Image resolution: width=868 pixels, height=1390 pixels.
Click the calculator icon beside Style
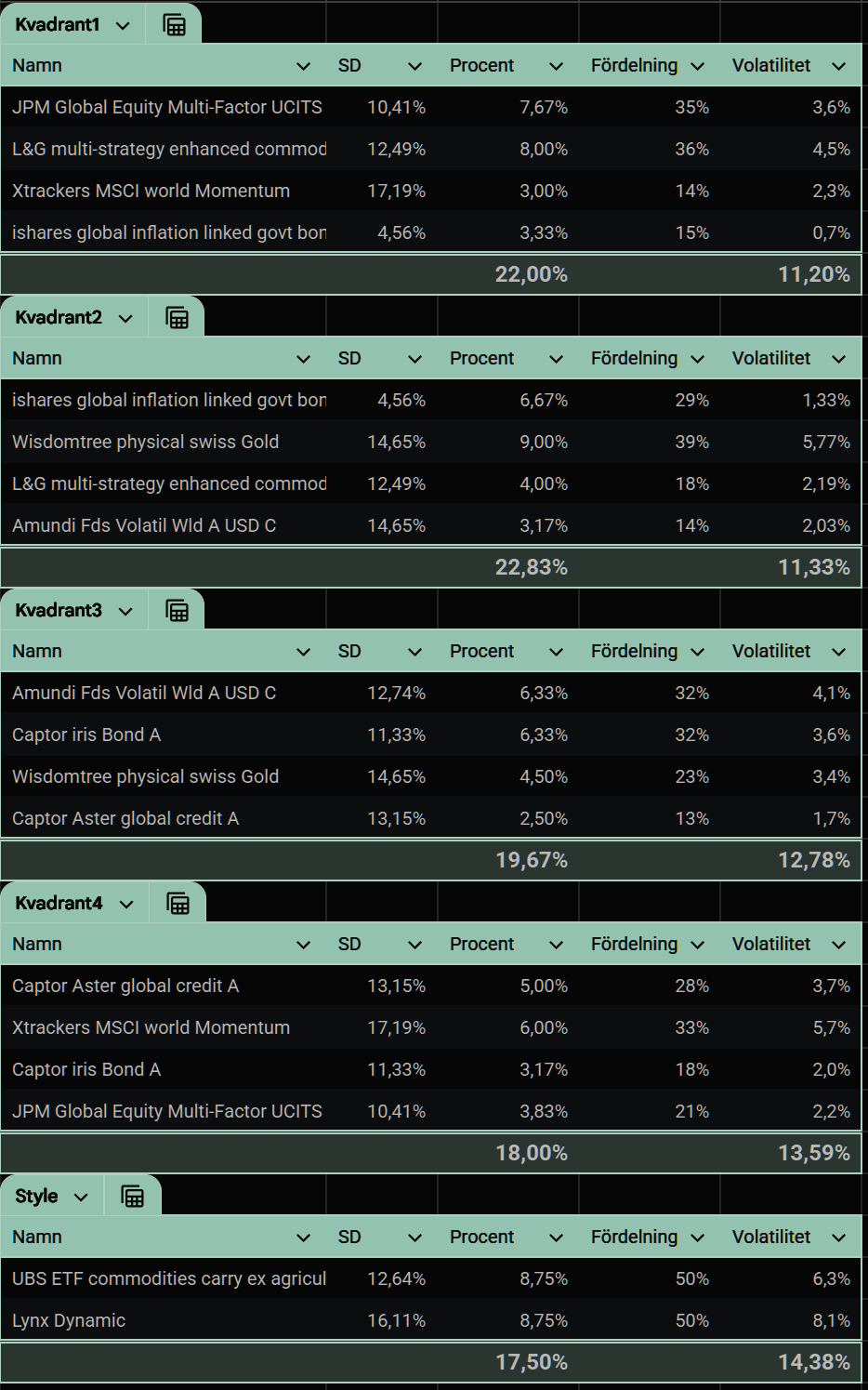tap(133, 1197)
